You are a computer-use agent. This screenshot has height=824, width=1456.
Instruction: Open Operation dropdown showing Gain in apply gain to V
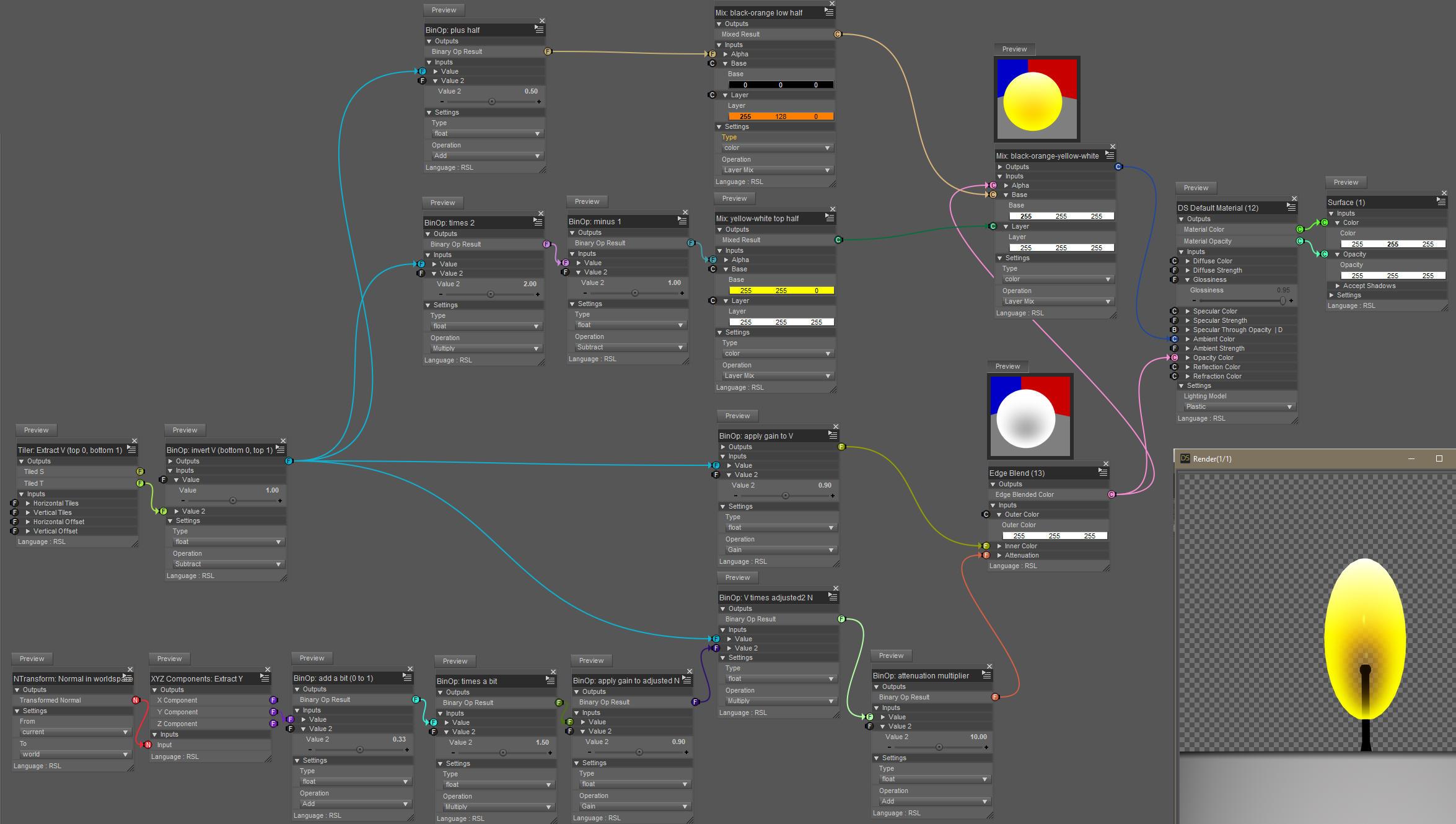[x=779, y=550]
